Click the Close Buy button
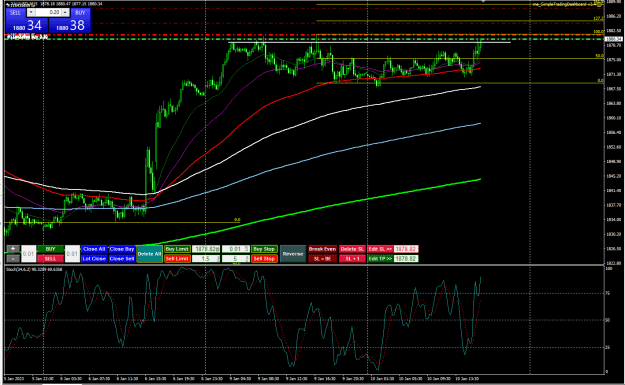Screen dimensions: 625x385 coord(122,249)
